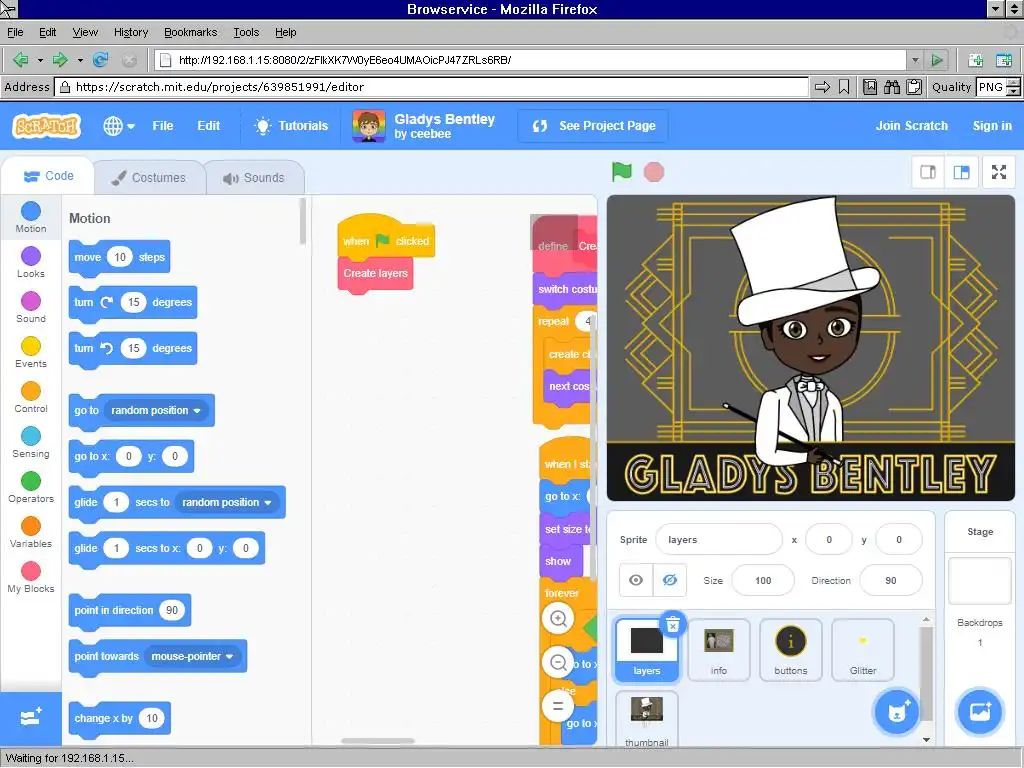Open the 'point towards mouse-pointer' dropdown
The width and height of the screenshot is (1024, 768).
pos(192,656)
